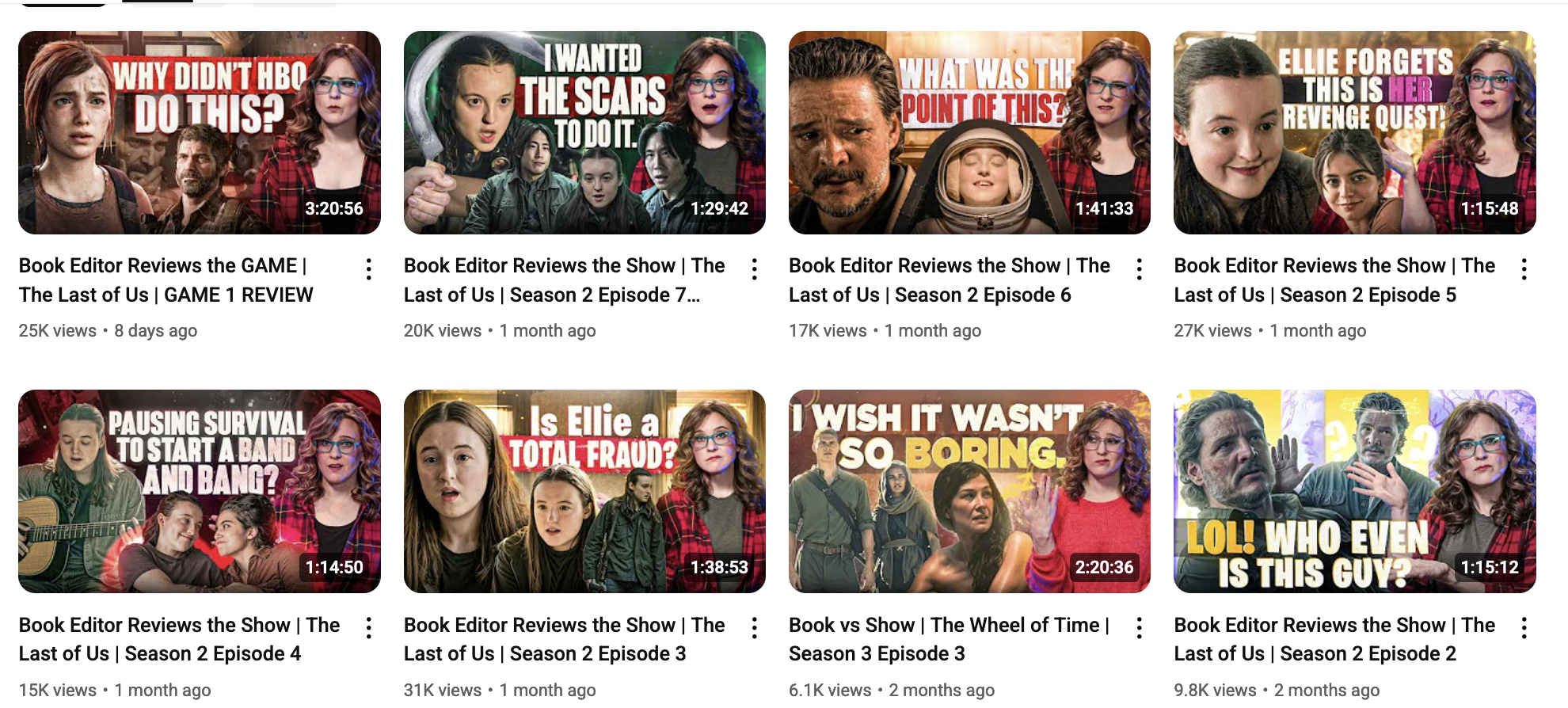1568x708 pixels.
Task: Open 'Book vs Show | The Wheel of Time' title
Action: (x=950, y=639)
